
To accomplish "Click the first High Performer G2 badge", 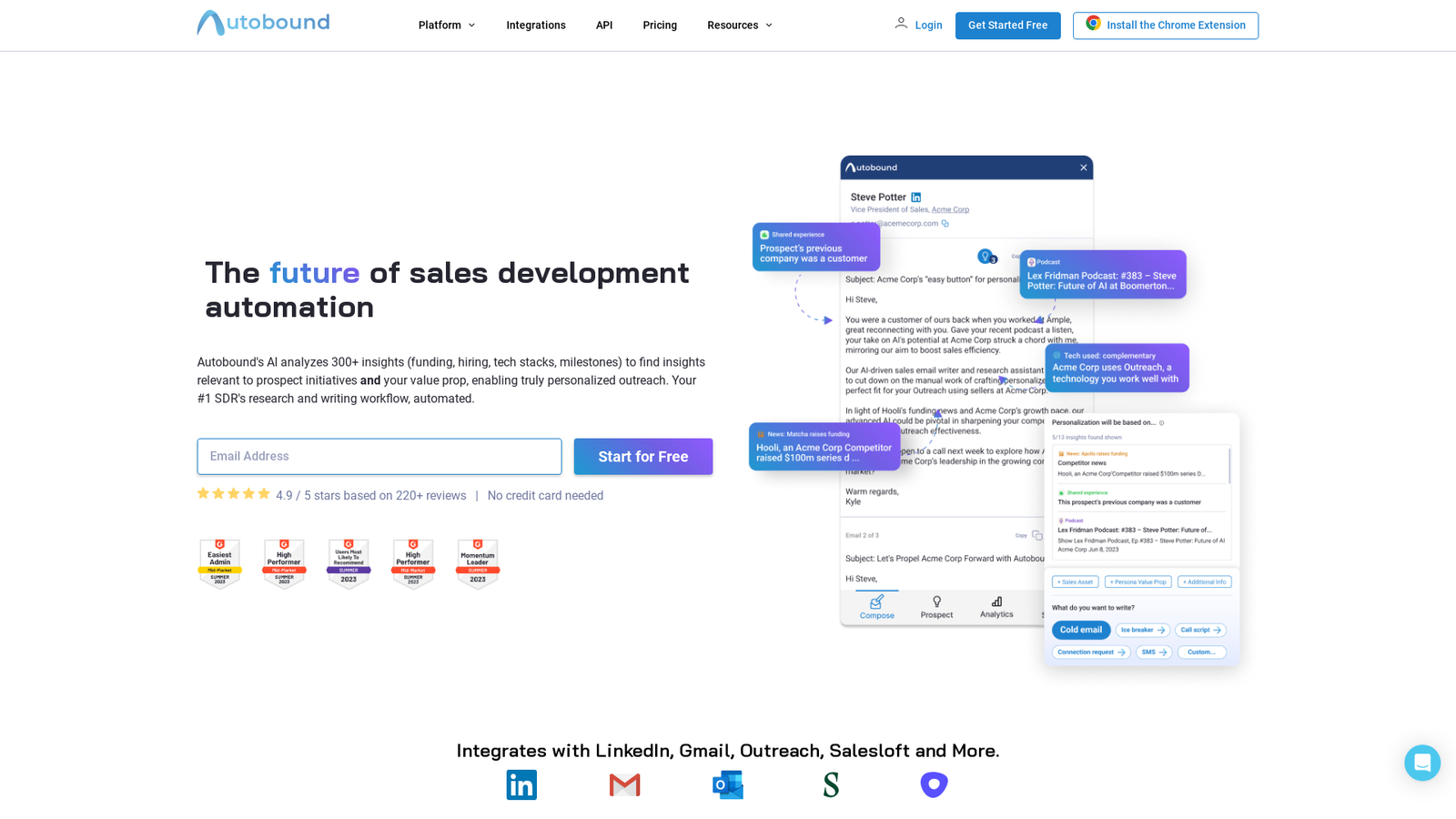I will 284,564.
